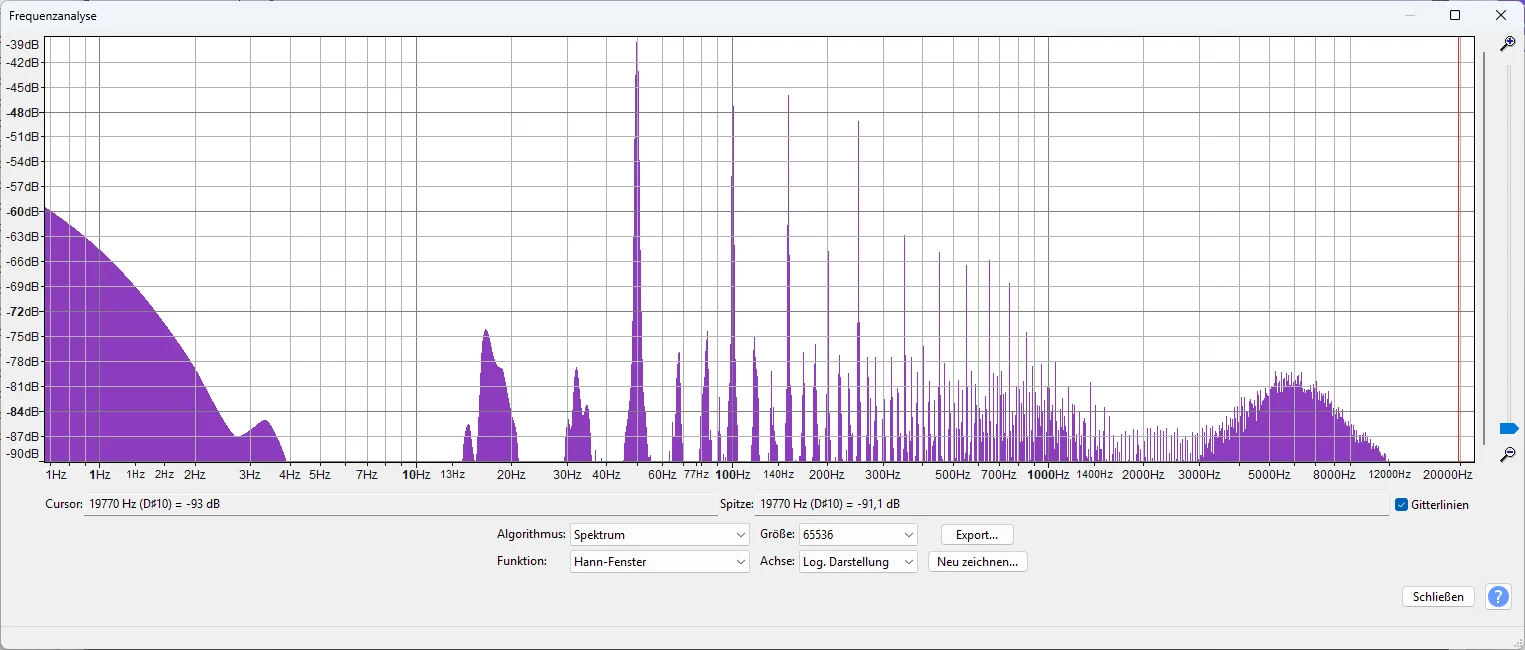Click the 10Hz frequency axis label
This screenshot has height=650, width=1525.
pos(416,475)
